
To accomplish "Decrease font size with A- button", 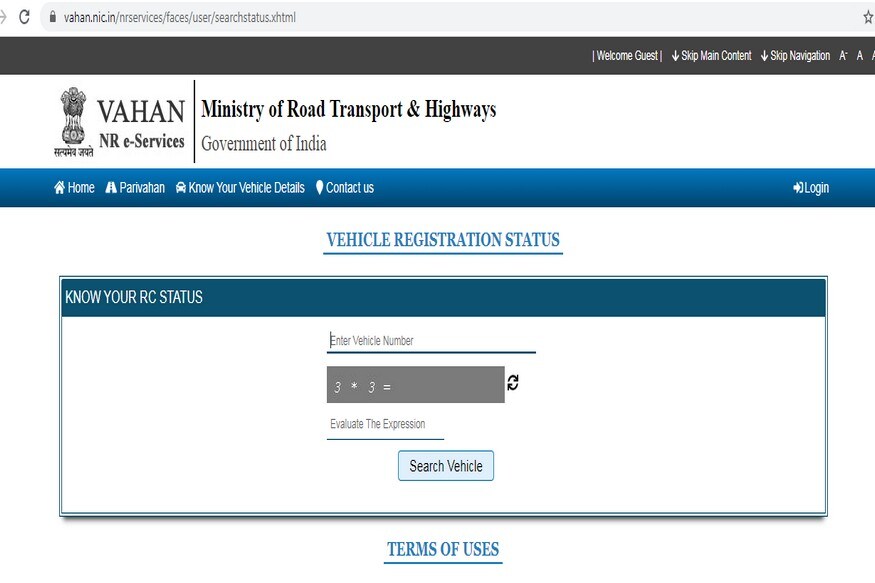I will click(x=843, y=56).
